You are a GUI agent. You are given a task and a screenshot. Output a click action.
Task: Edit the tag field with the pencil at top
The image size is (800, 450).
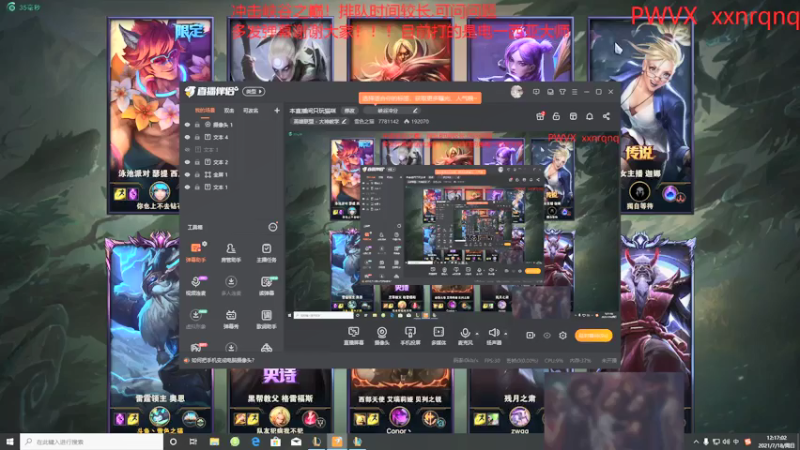(x=415, y=111)
